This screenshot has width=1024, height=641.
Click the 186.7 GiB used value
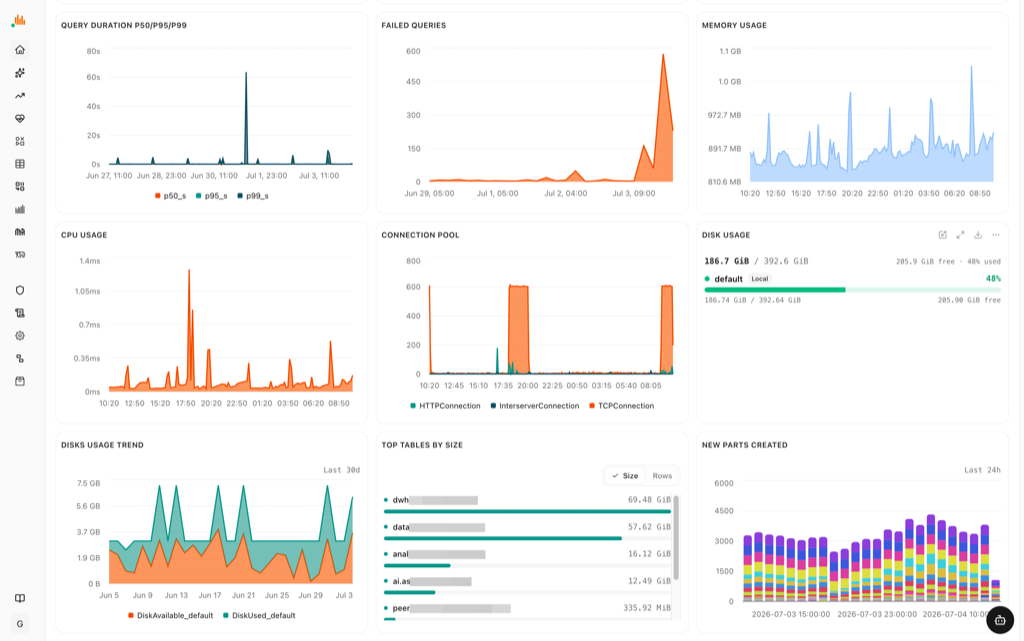[726, 261]
